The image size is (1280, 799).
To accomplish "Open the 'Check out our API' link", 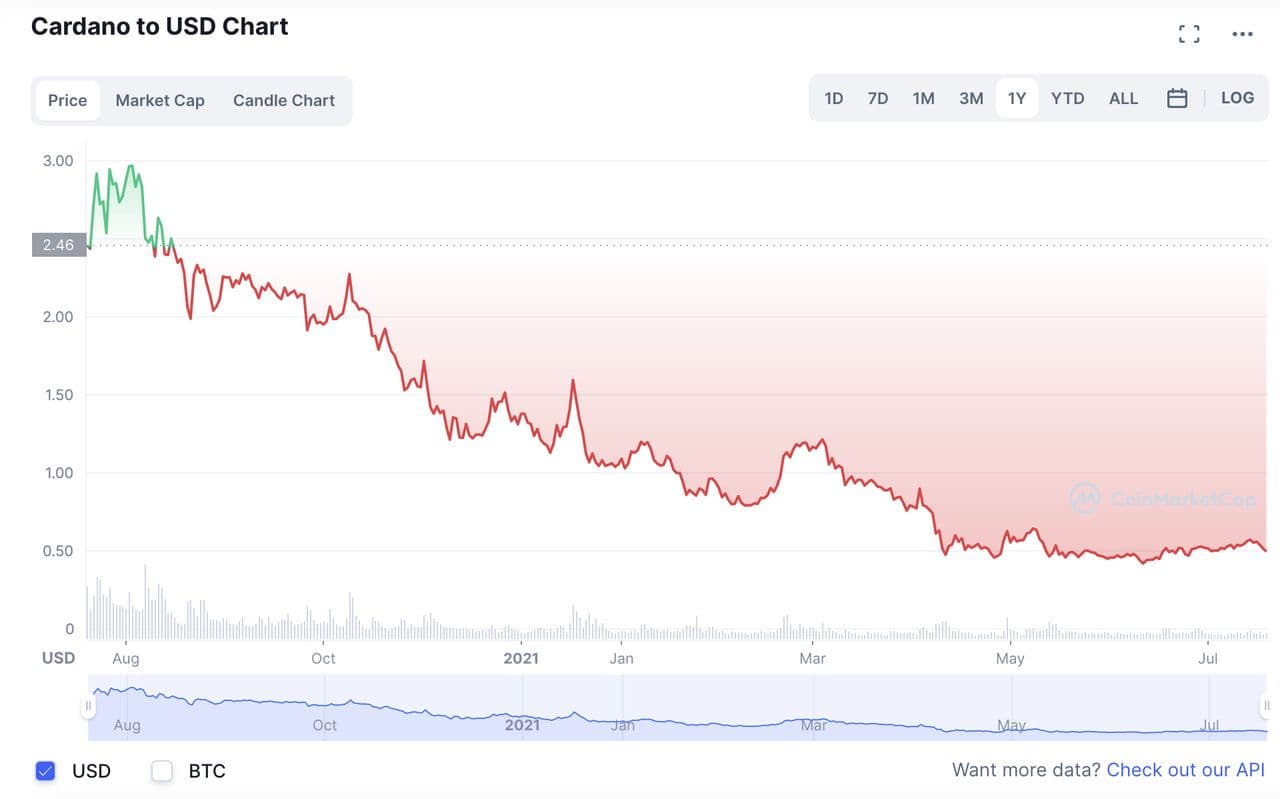I will (x=1185, y=770).
